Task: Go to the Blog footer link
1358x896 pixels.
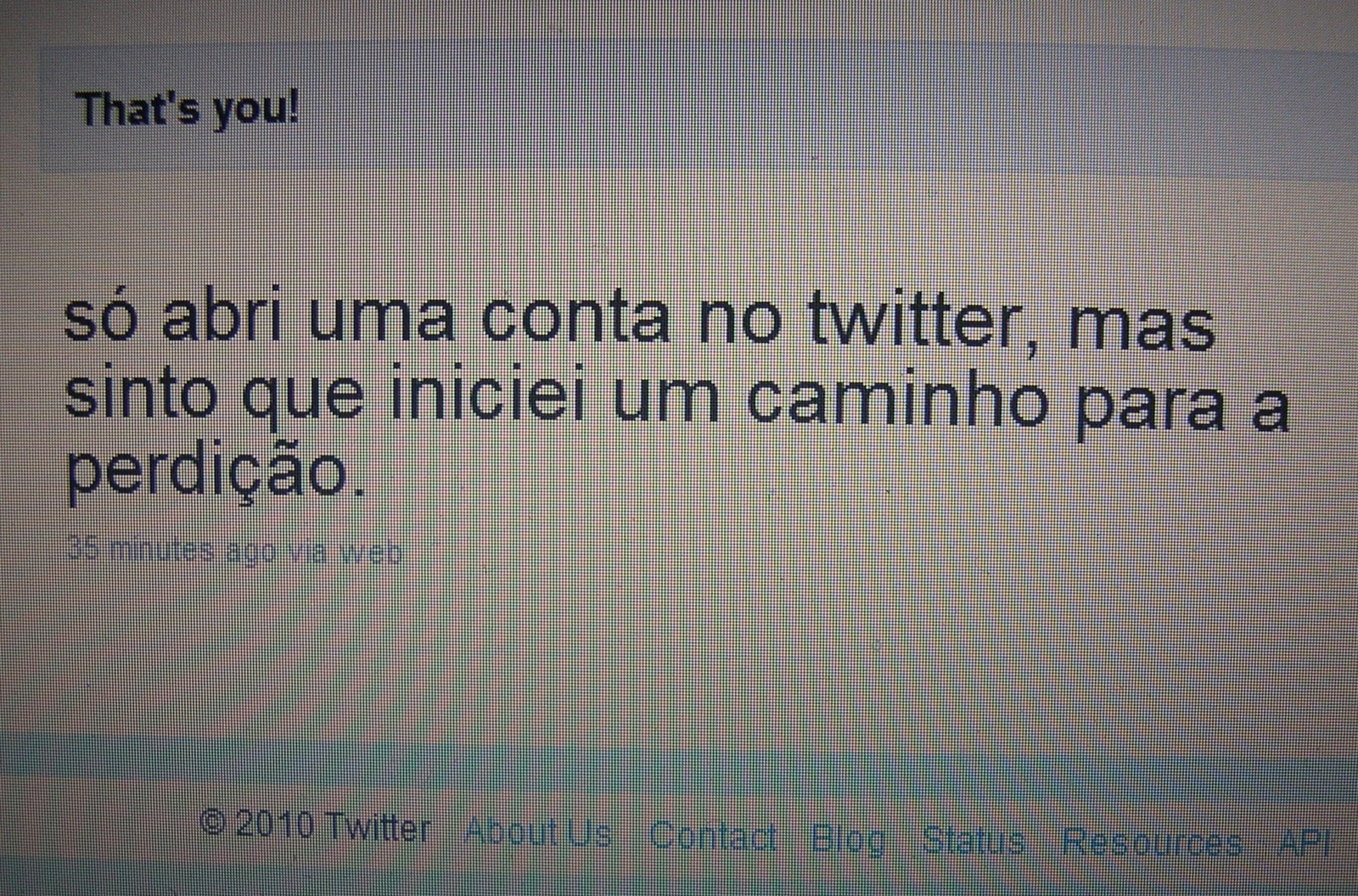Action: tap(847, 840)
